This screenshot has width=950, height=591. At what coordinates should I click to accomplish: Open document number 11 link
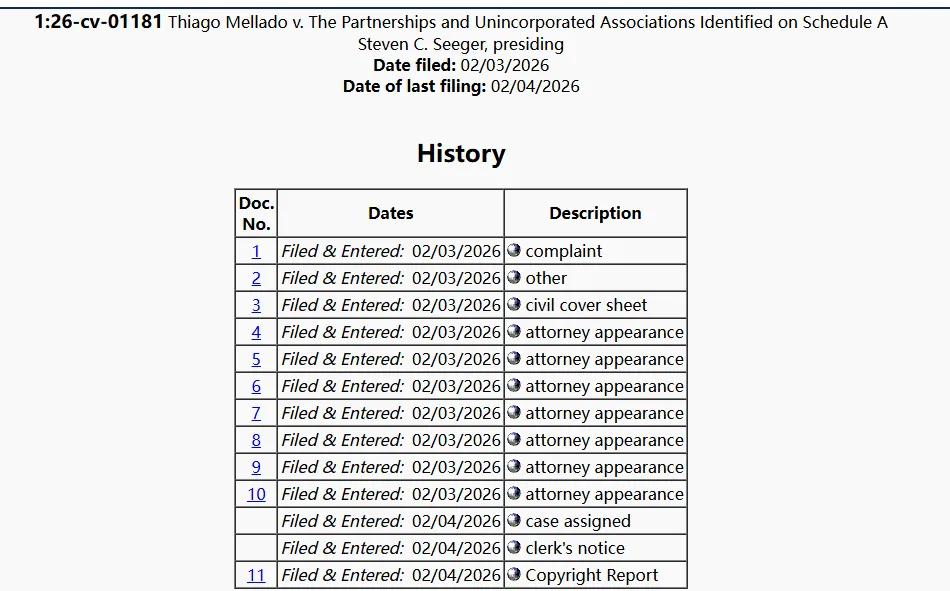[x=256, y=575]
